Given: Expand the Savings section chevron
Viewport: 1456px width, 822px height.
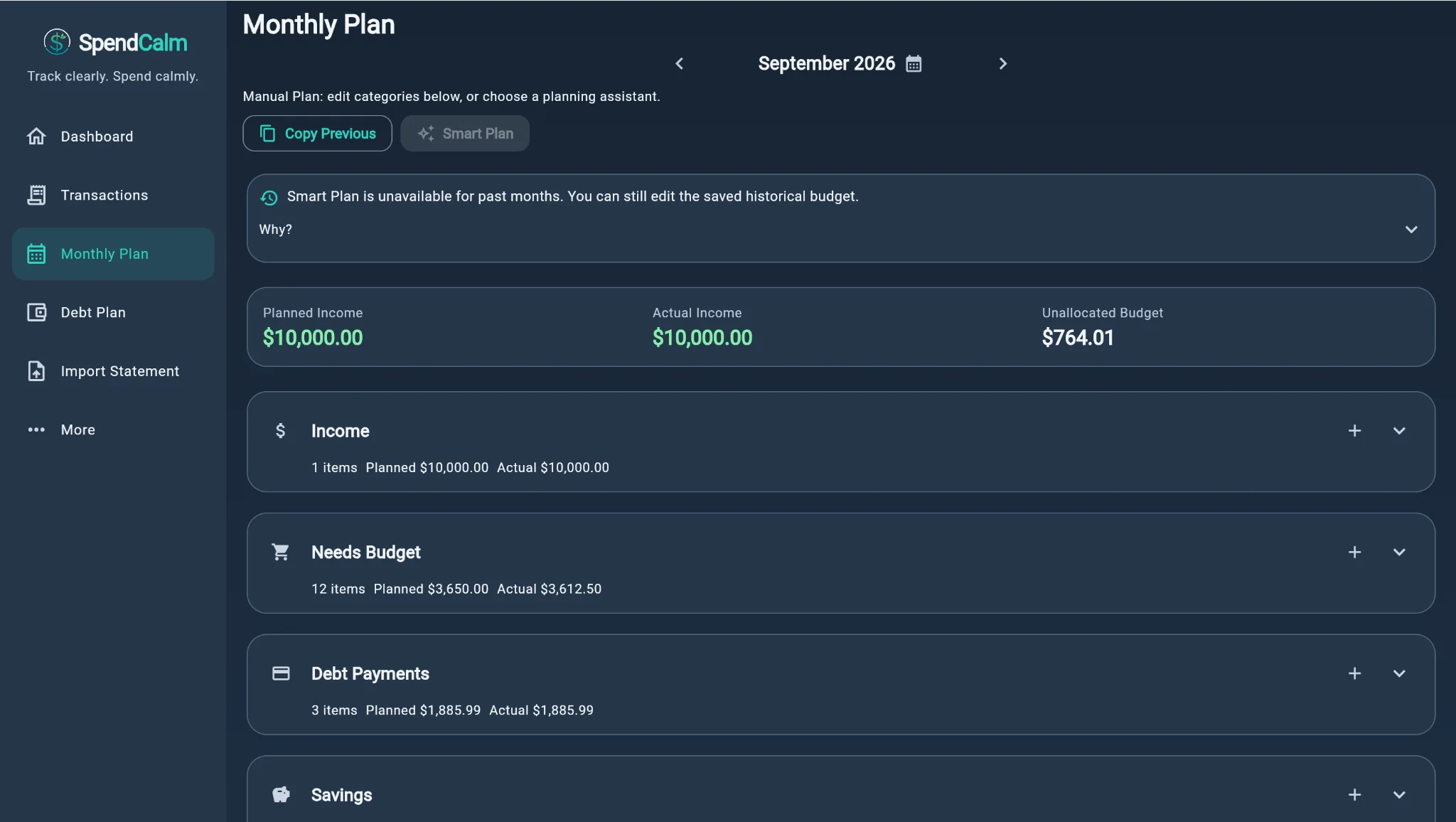Looking at the screenshot, I should point(1399,795).
